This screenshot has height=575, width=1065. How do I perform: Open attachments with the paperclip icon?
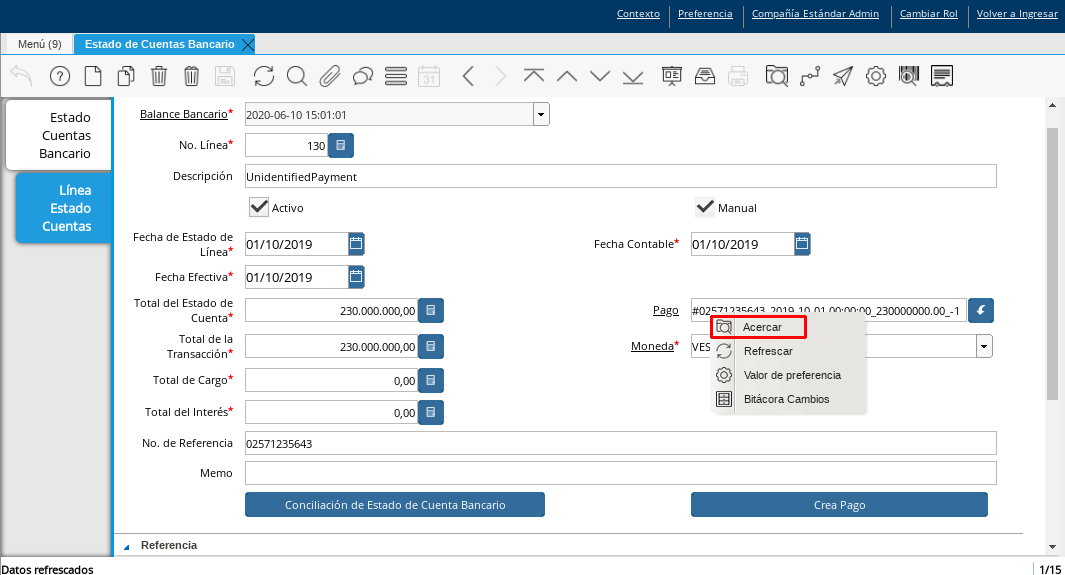coord(330,76)
